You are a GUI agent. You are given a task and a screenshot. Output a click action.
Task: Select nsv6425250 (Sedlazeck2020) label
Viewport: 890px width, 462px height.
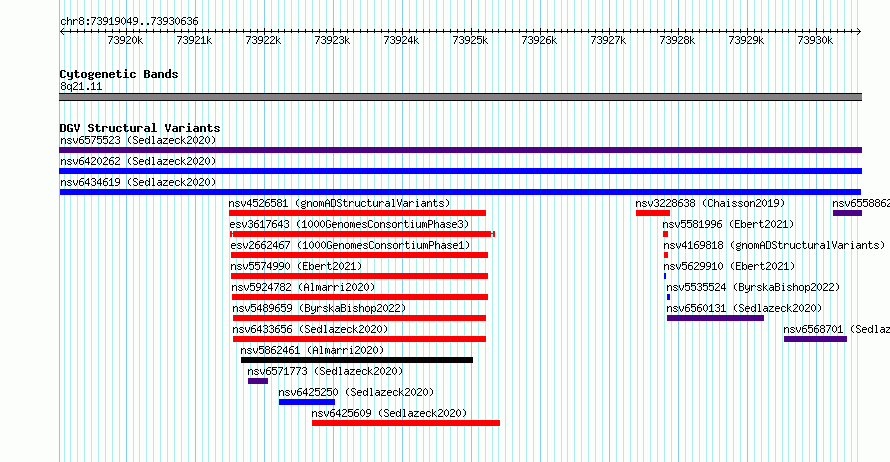tap(356, 392)
